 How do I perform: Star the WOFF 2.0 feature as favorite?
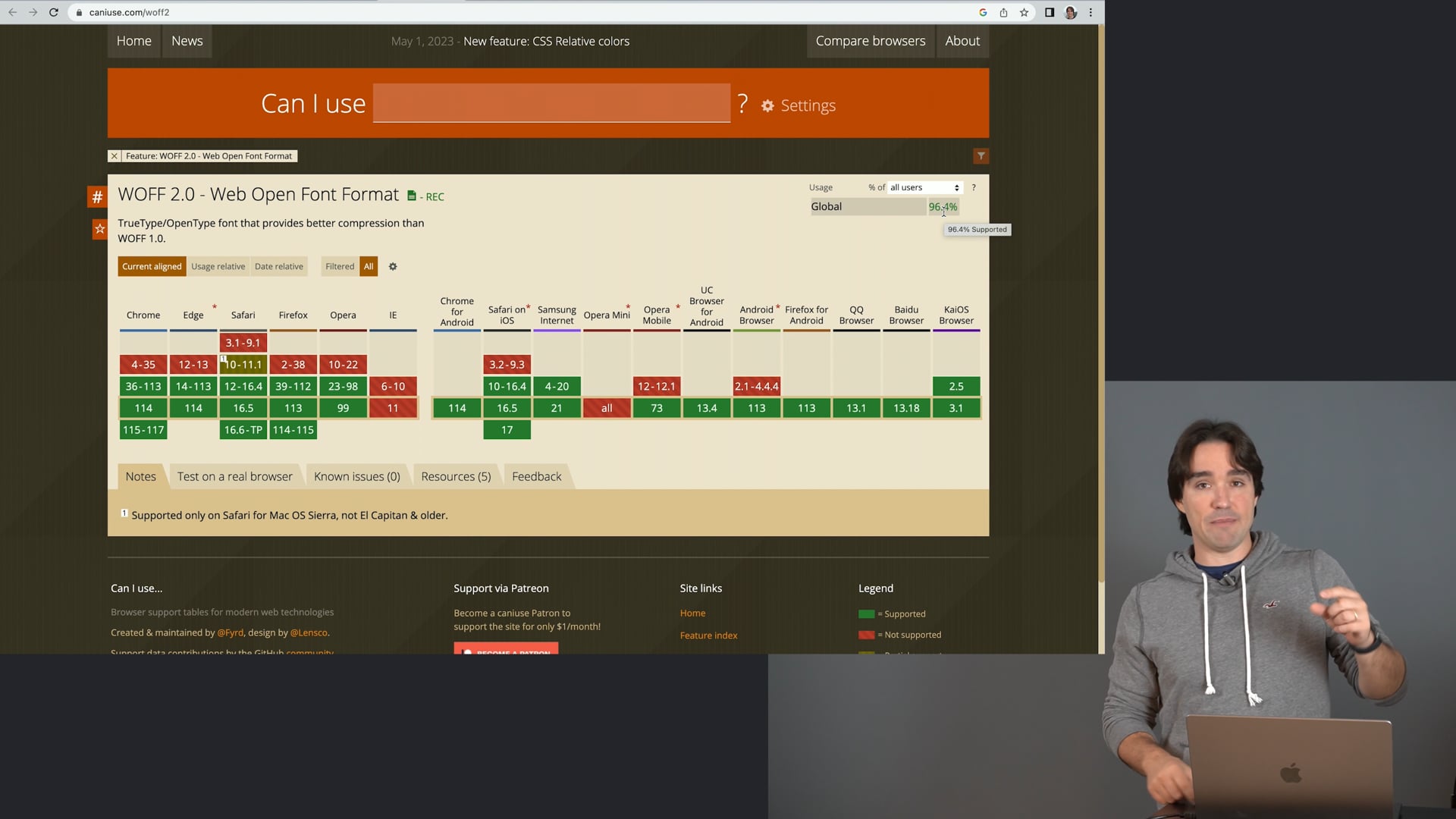99,229
